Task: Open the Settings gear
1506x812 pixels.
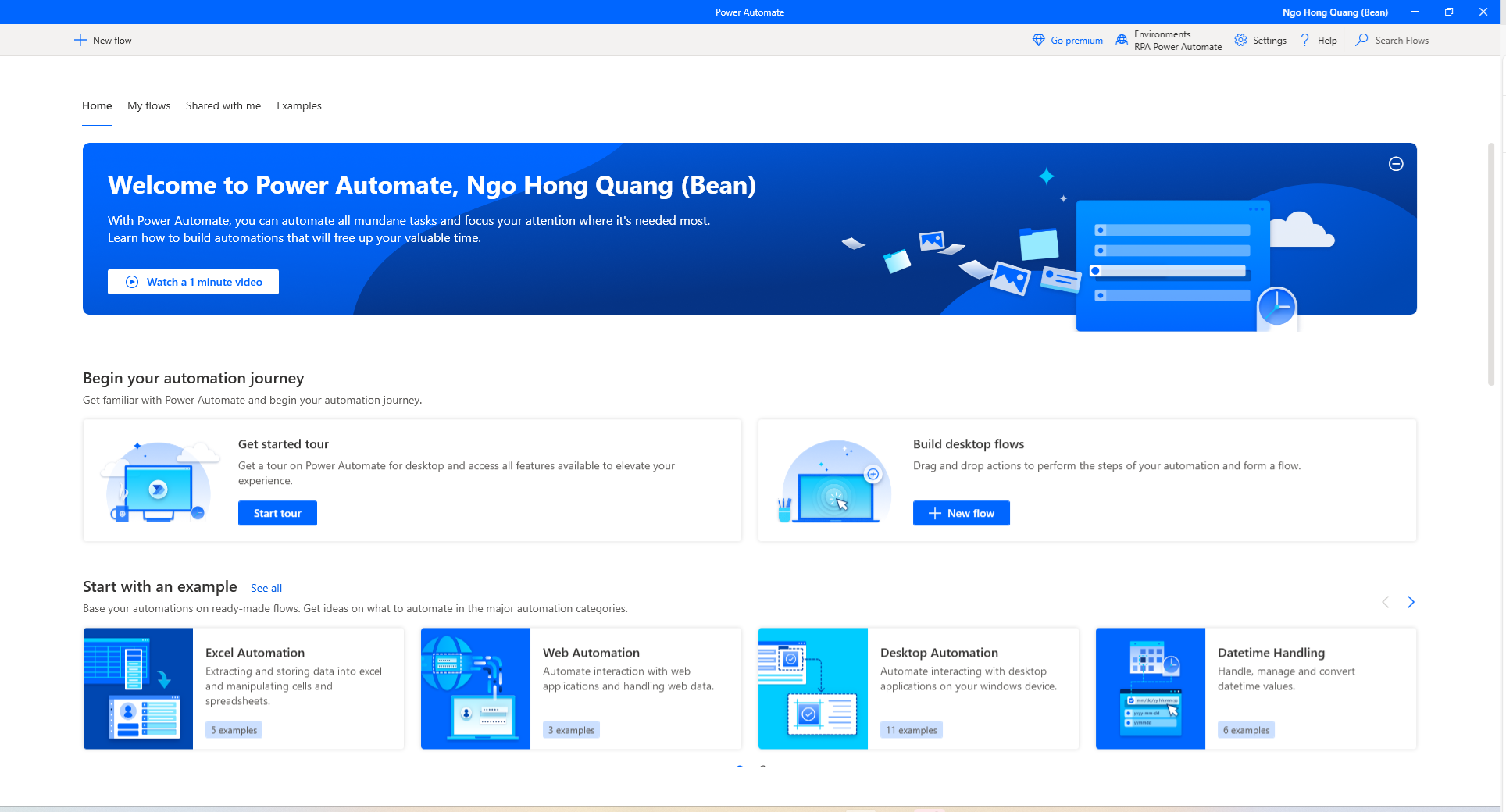Action: [1241, 40]
